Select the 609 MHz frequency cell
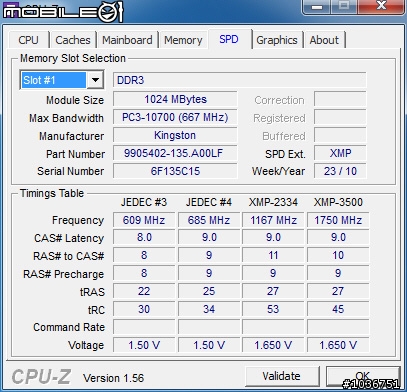Viewport: 407px width, 392px height. [144, 220]
